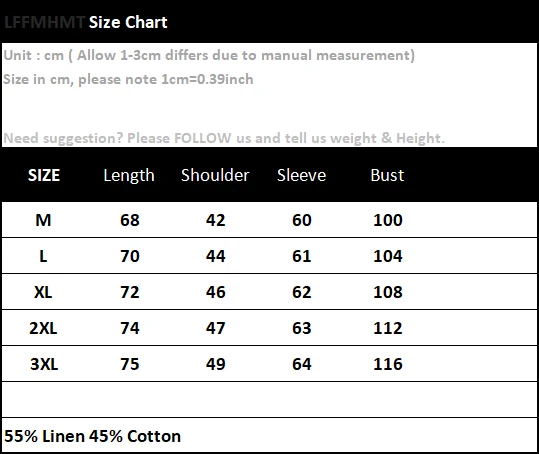Viewport: 539px width, 454px height.
Task: Click the 1cm=0.39inch conversion note
Action: pos(128,79)
